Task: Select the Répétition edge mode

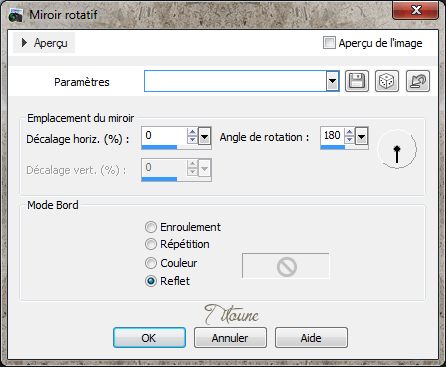Action: (151, 244)
